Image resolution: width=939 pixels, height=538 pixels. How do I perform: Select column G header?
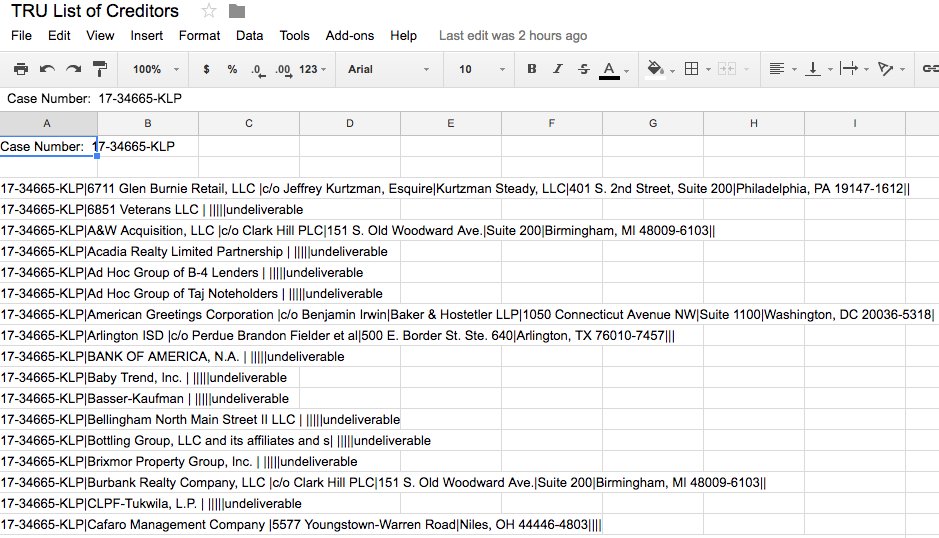653,123
